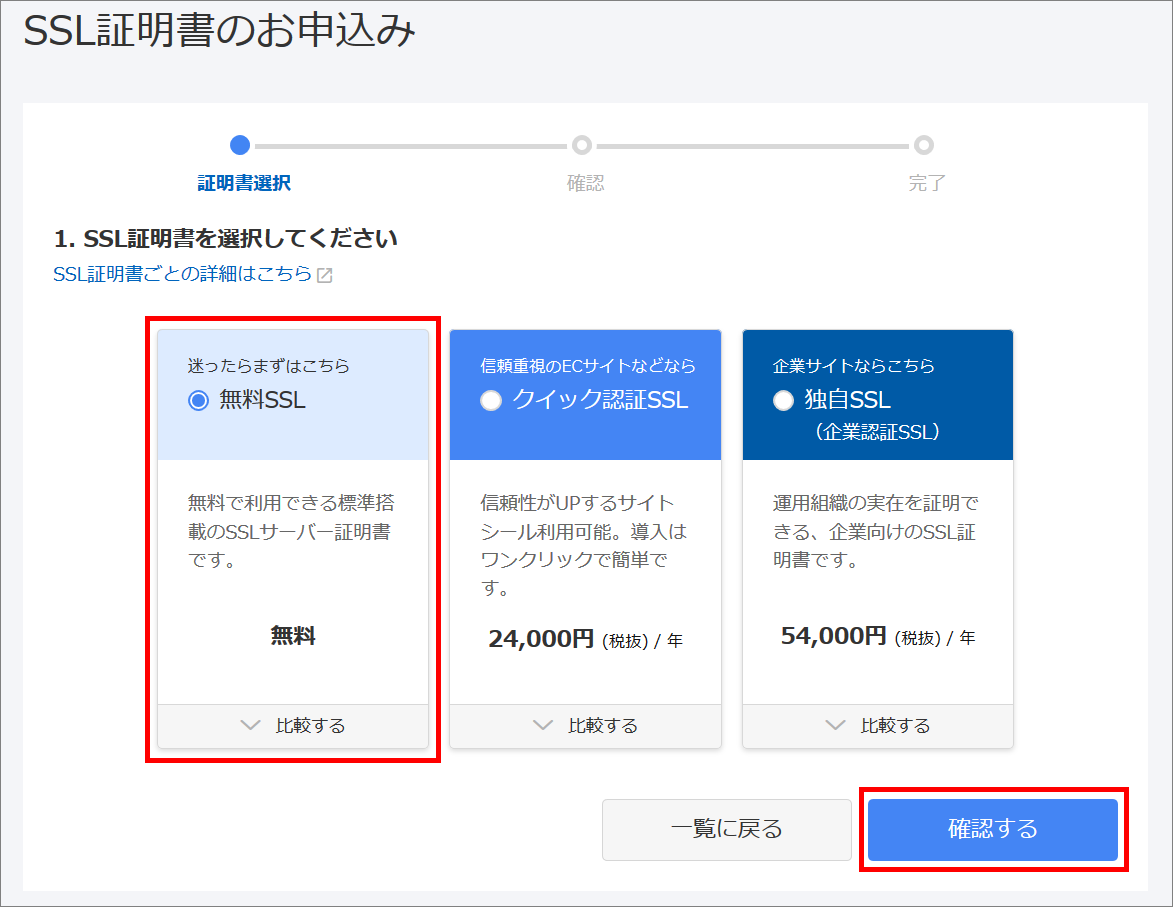Click the 無料SSL description paragraph
Viewport: 1173px width, 907px height.
pos(291,531)
